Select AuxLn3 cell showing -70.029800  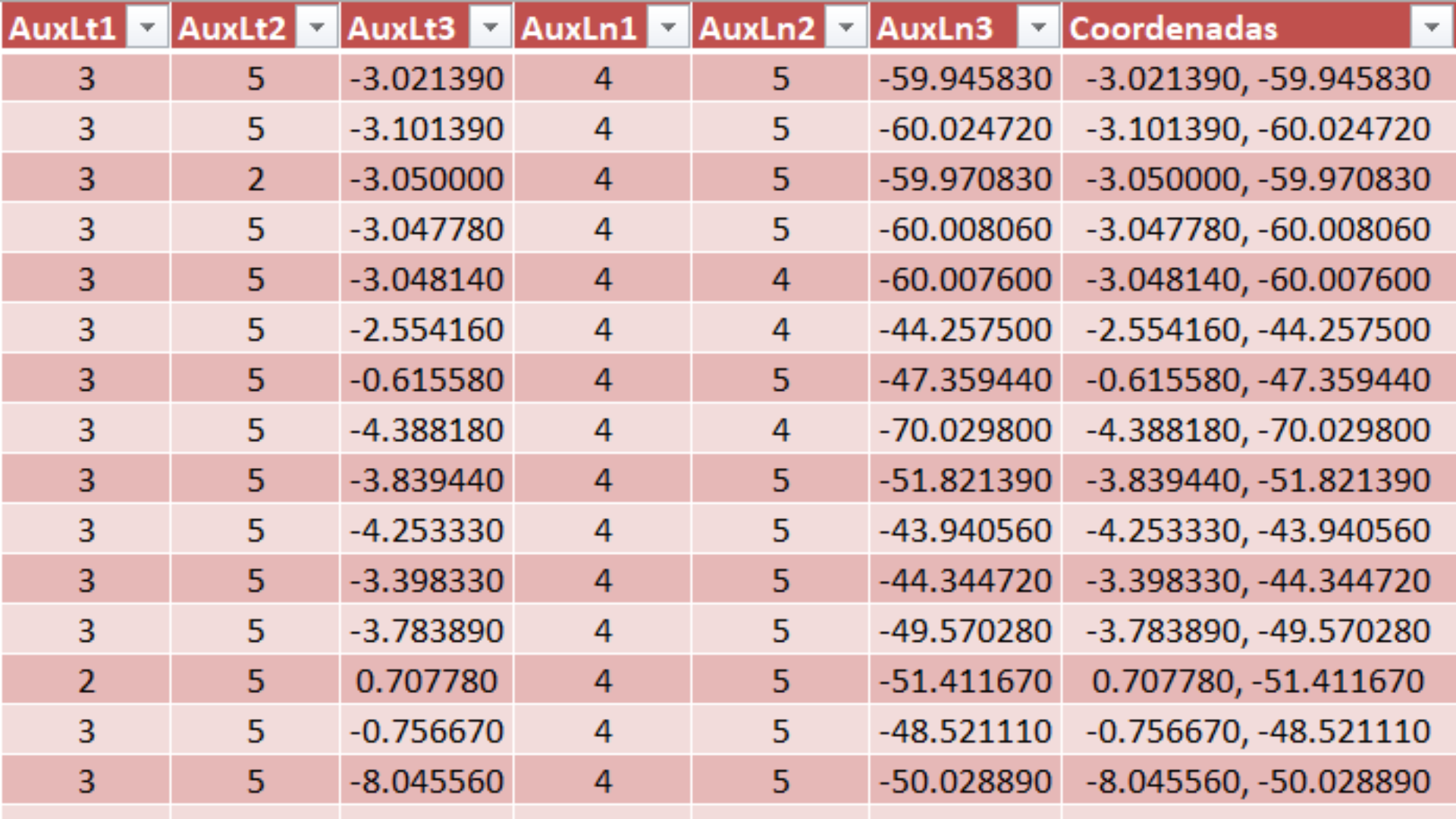point(965,430)
